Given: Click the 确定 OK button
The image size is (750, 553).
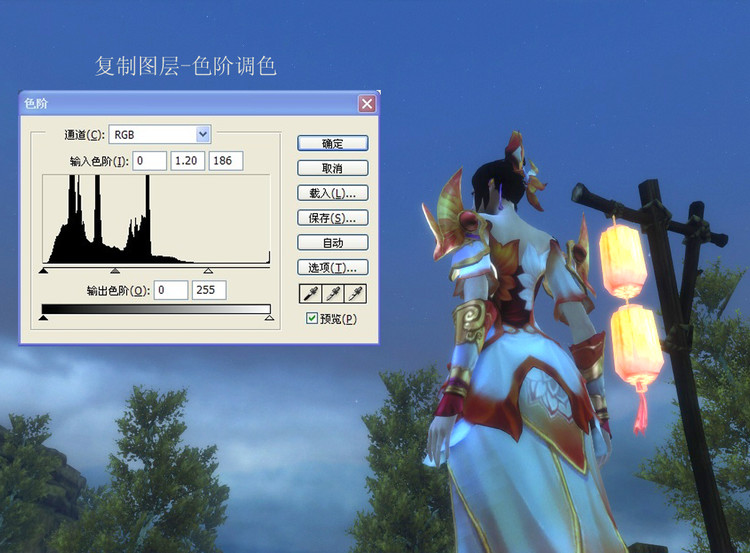Looking at the screenshot, I should point(332,143).
